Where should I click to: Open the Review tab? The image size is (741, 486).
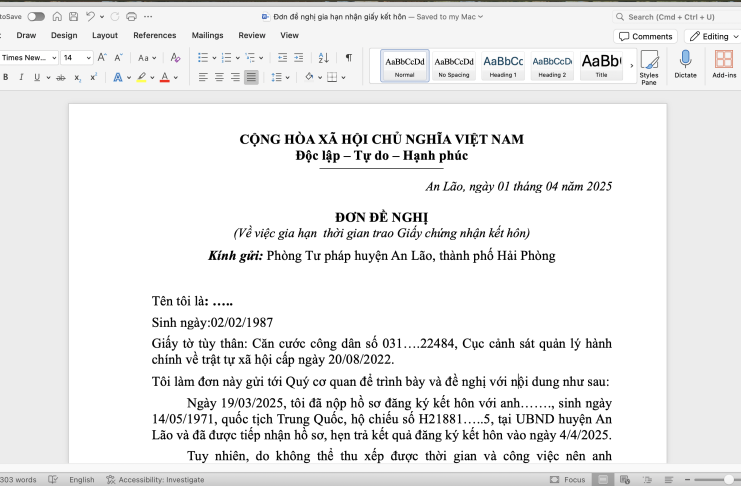coord(252,35)
